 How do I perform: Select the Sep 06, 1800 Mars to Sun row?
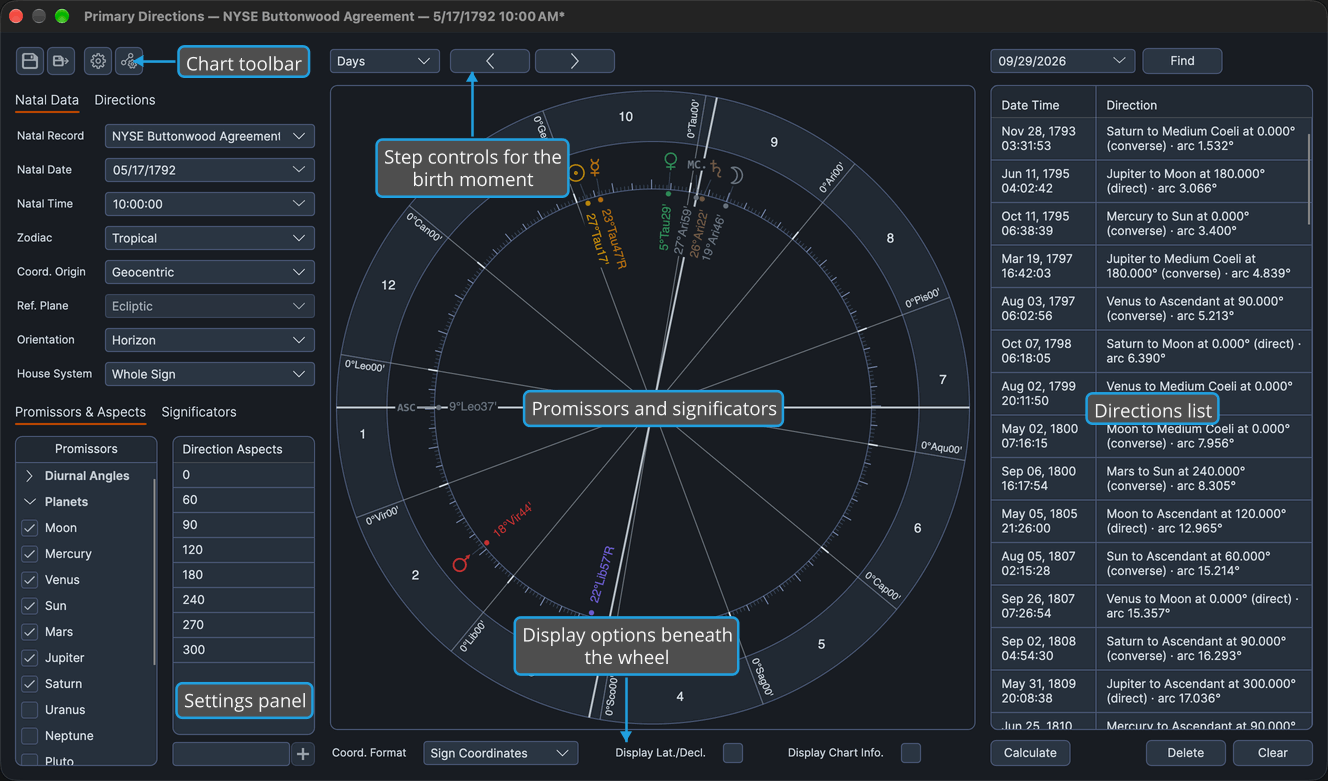(1151, 478)
